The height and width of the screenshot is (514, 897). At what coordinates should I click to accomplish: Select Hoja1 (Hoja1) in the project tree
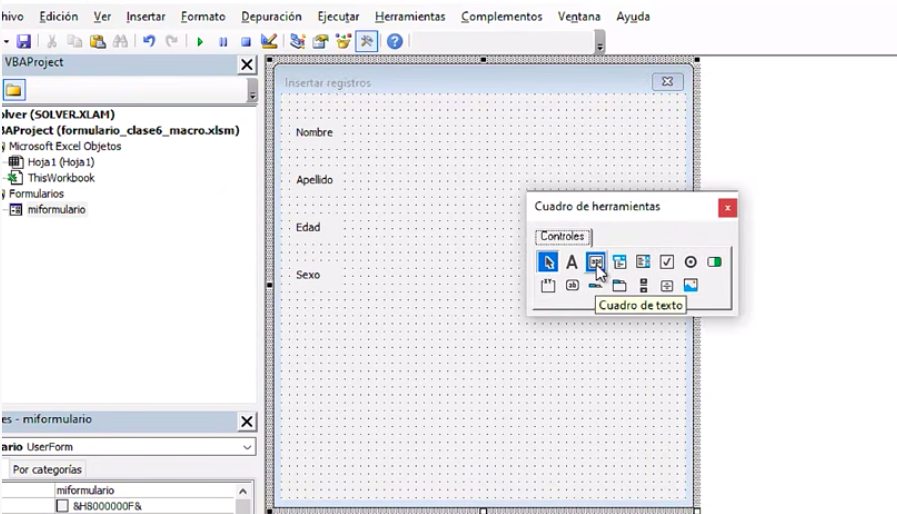click(61, 162)
